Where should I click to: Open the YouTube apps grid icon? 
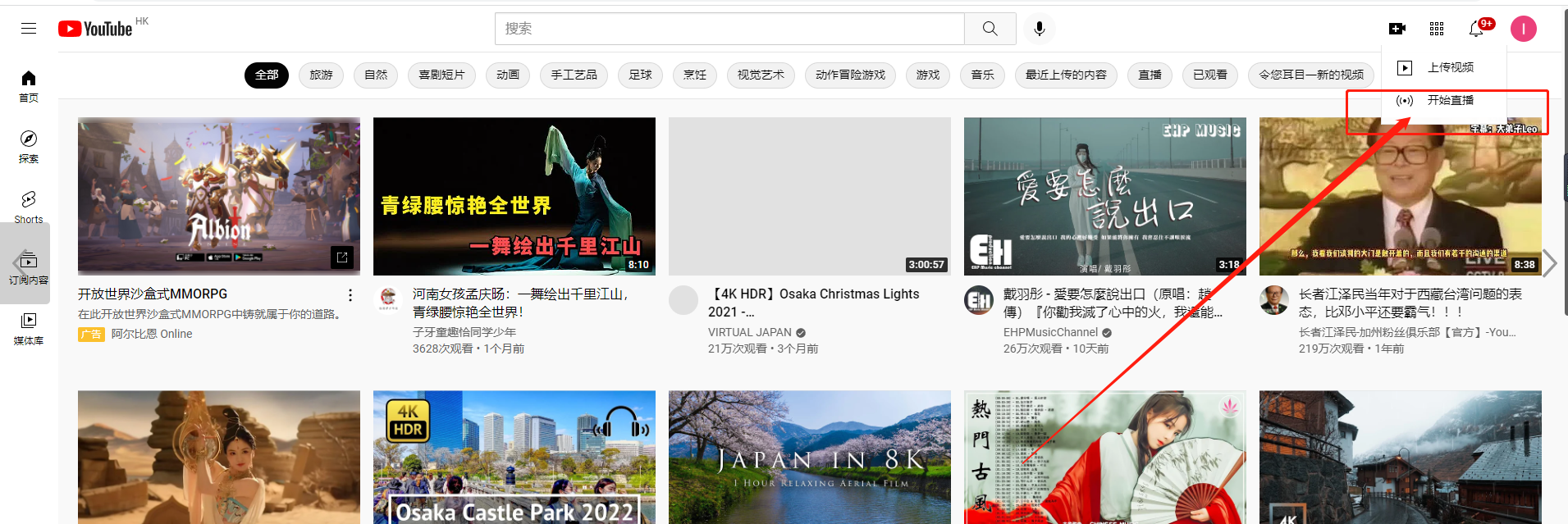click(x=1437, y=29)
